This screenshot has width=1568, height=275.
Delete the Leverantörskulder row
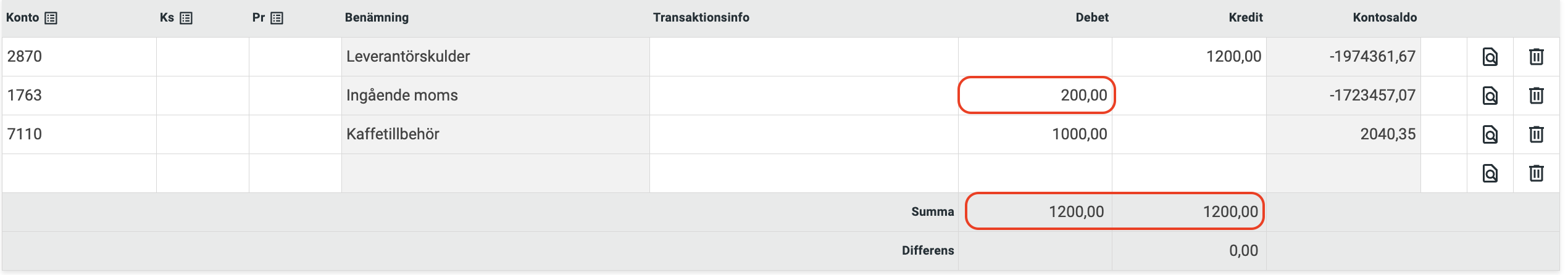(x=1537, y=57)
